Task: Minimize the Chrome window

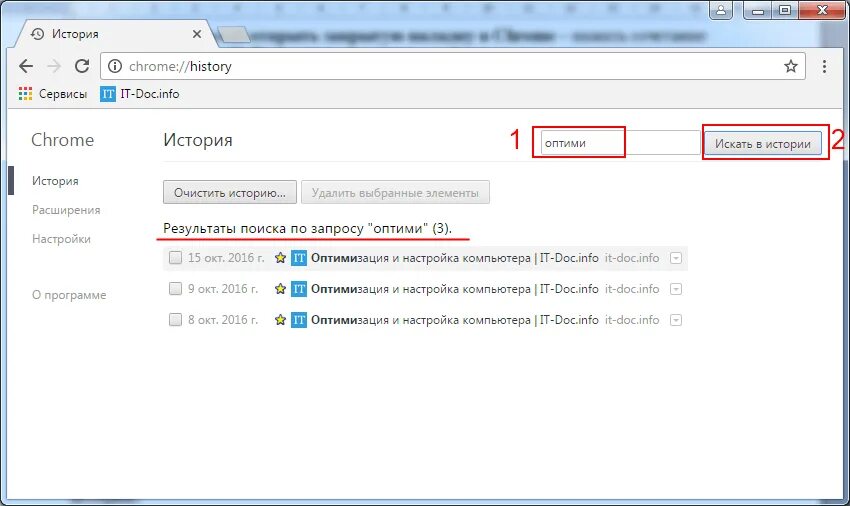Action: pyautogui.click(x=758, y=10)
